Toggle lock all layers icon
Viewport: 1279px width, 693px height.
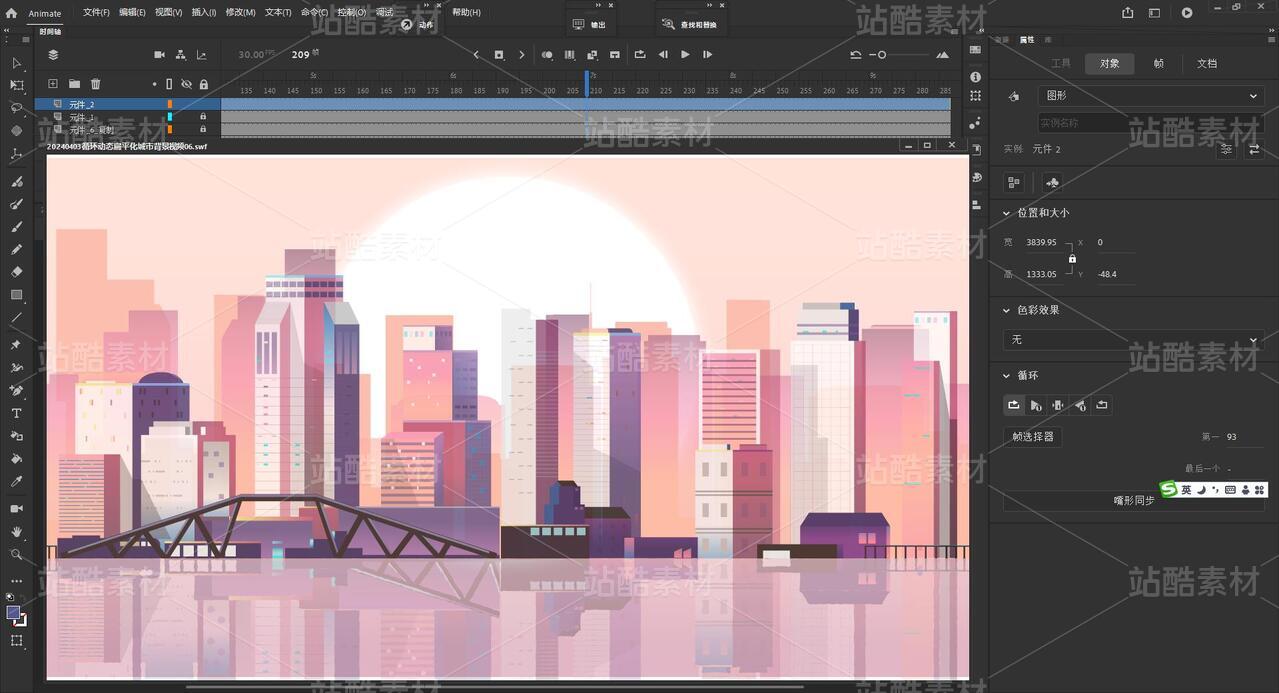pos(204,84)
